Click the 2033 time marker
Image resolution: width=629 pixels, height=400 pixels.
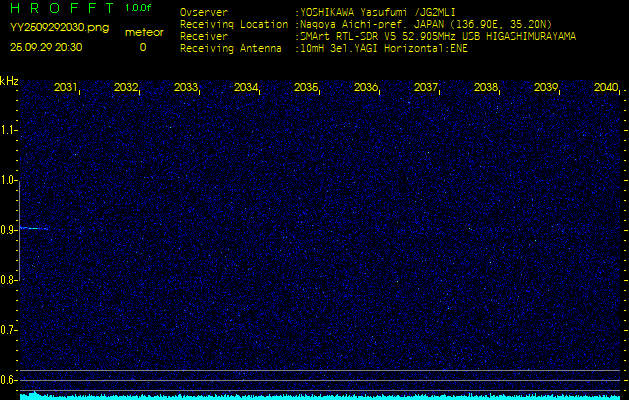[186, 88]
